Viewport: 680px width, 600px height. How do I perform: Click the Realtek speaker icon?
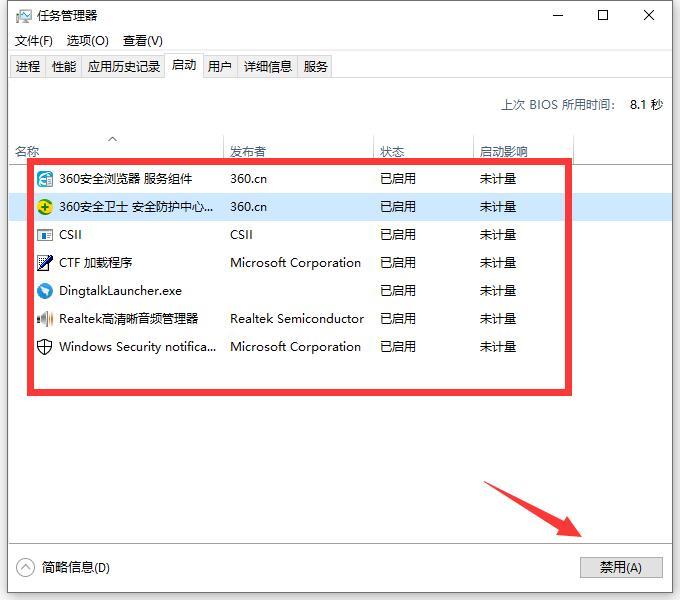pyautogui.click(x=45, y=319)
